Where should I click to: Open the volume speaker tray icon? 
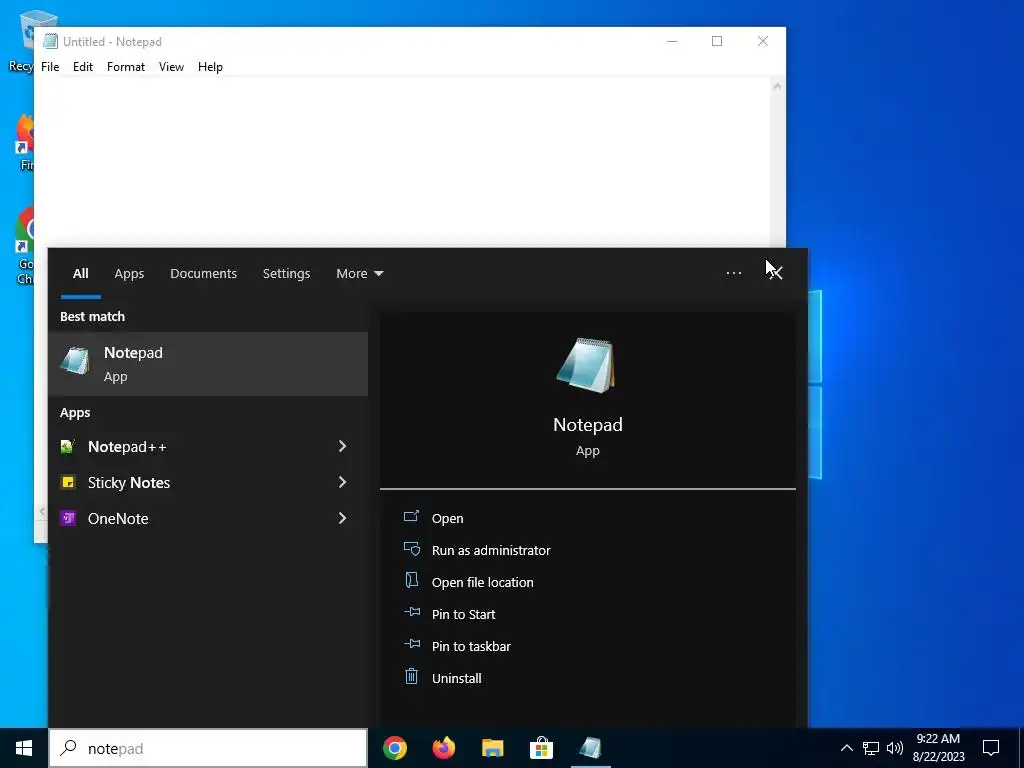pos(895,748)
